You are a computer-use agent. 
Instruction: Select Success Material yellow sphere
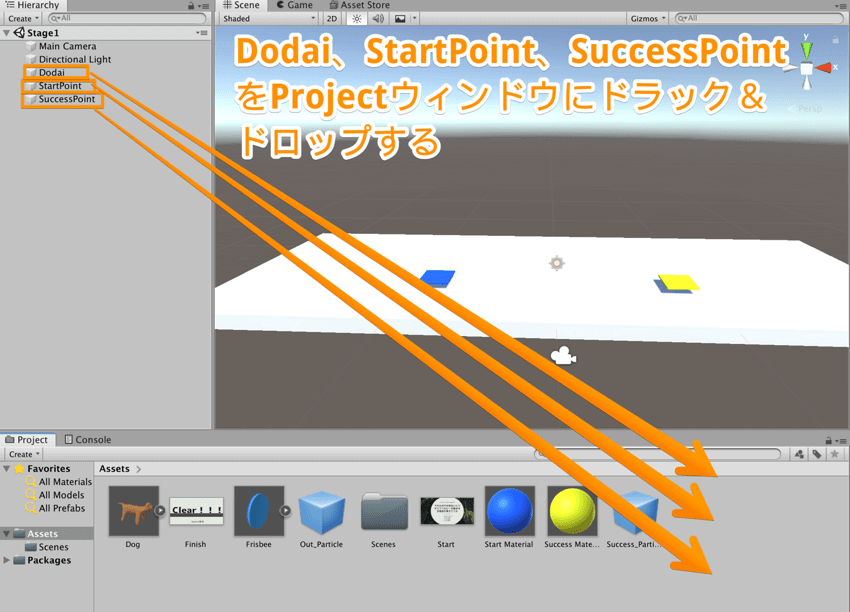click(572, 511)
